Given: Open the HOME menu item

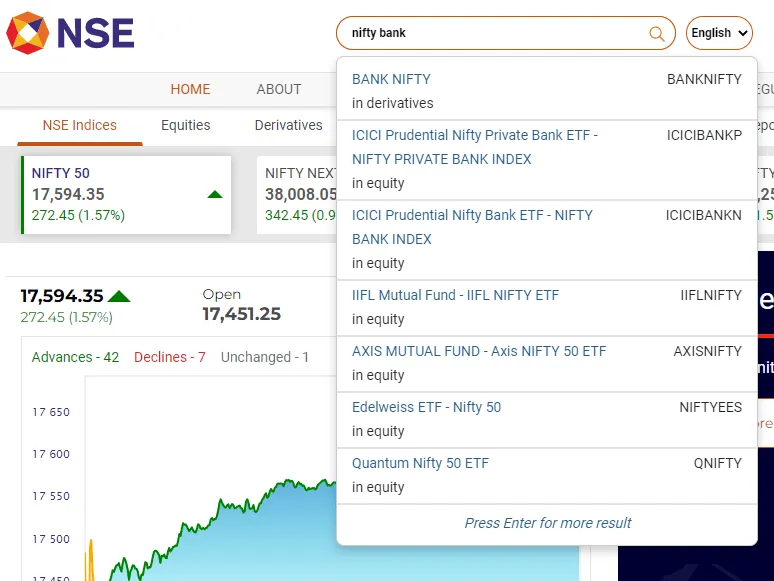Looking at the screenshot, I should coord(190,89).
